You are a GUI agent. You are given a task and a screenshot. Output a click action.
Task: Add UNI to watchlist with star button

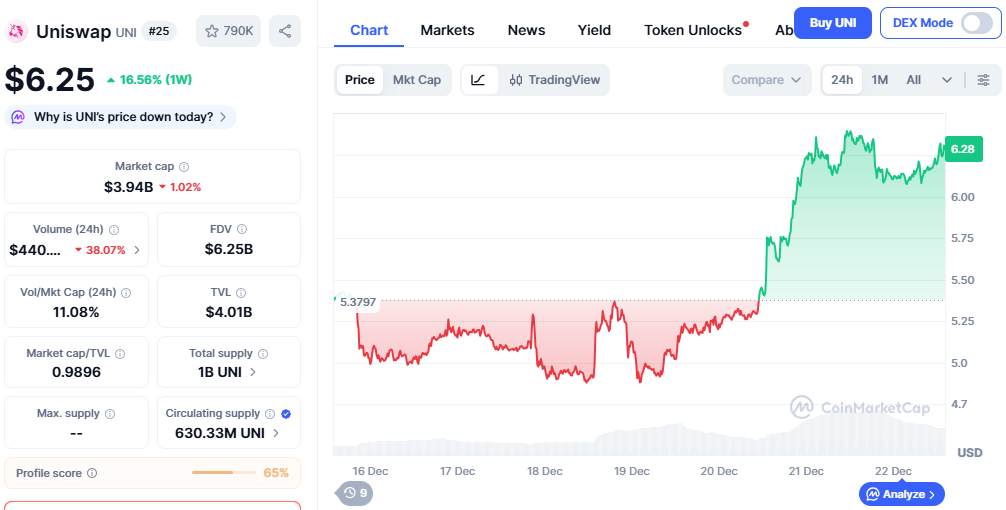228,31
